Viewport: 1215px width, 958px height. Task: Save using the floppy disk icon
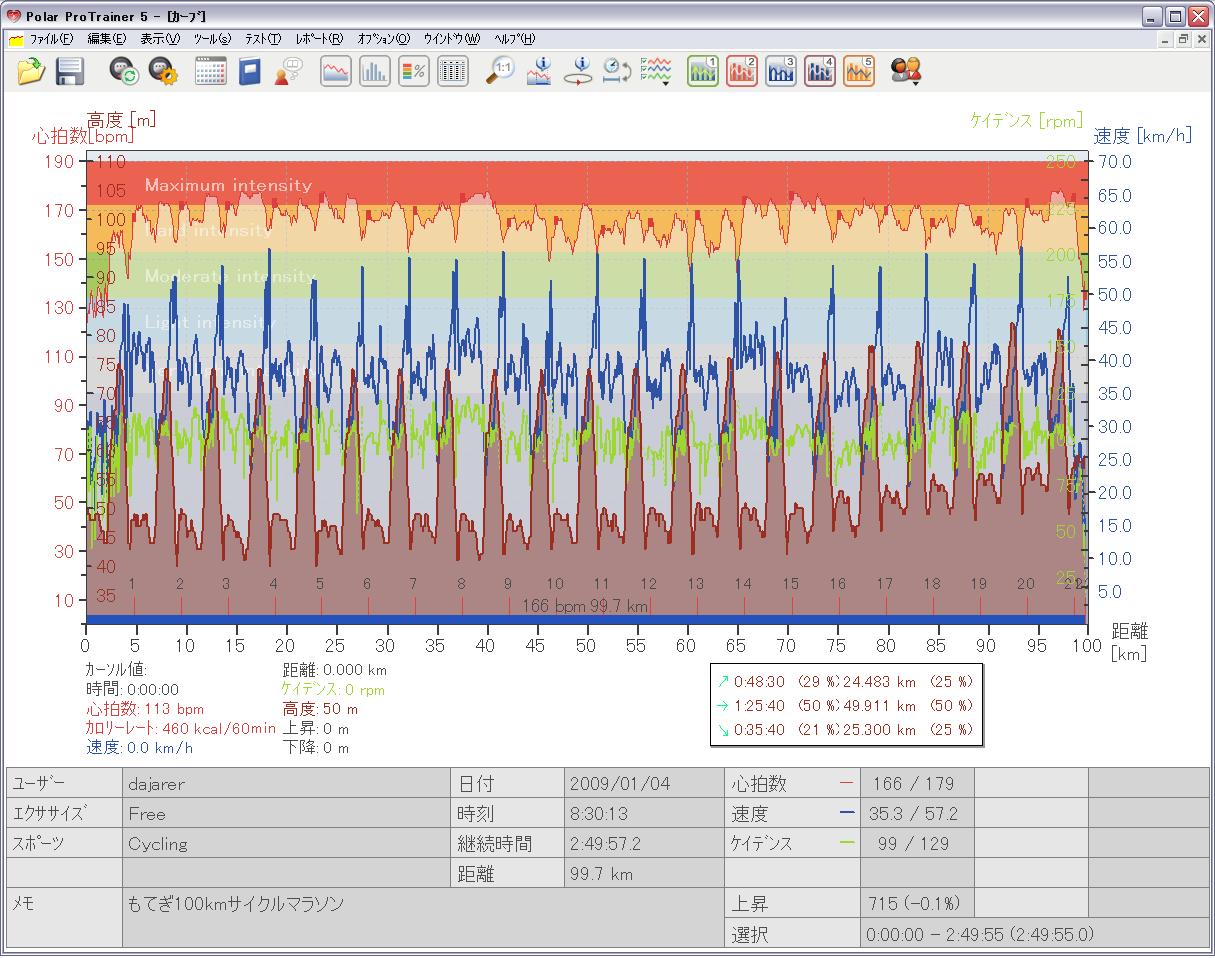point(69,71)
